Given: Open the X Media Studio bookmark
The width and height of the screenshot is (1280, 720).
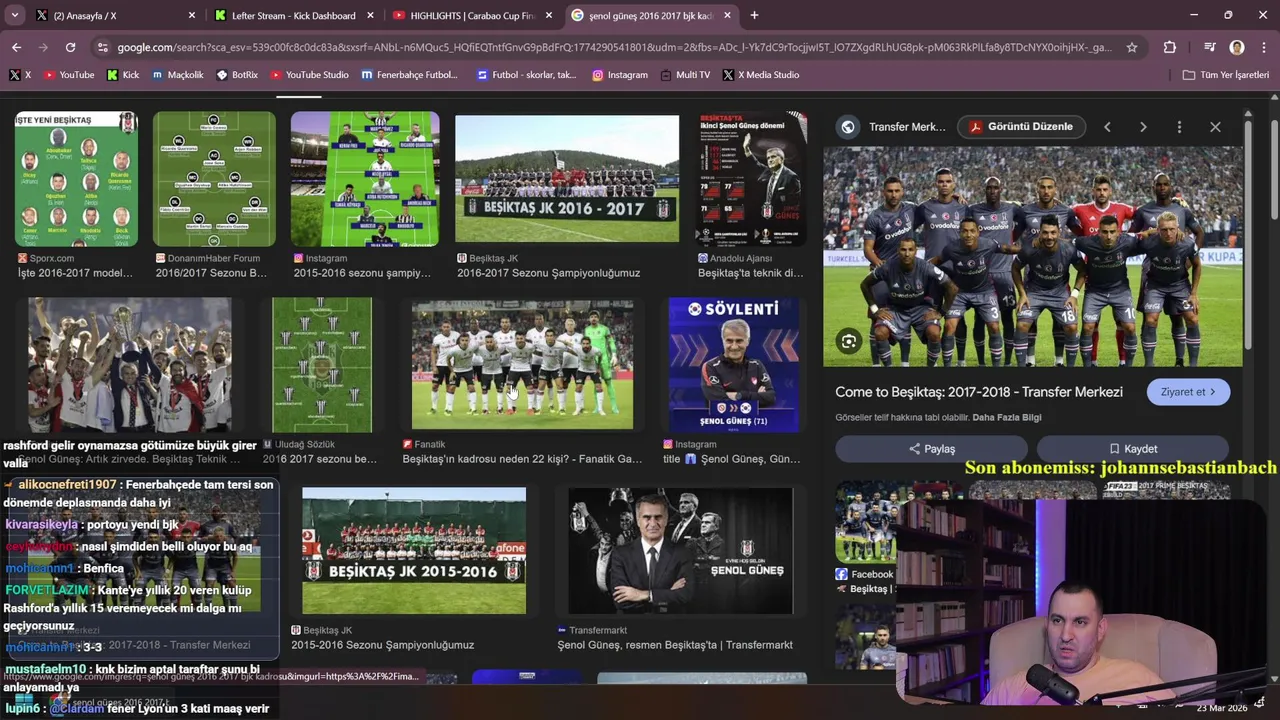Looking at the screenshot, I should [x=761, y=75].
